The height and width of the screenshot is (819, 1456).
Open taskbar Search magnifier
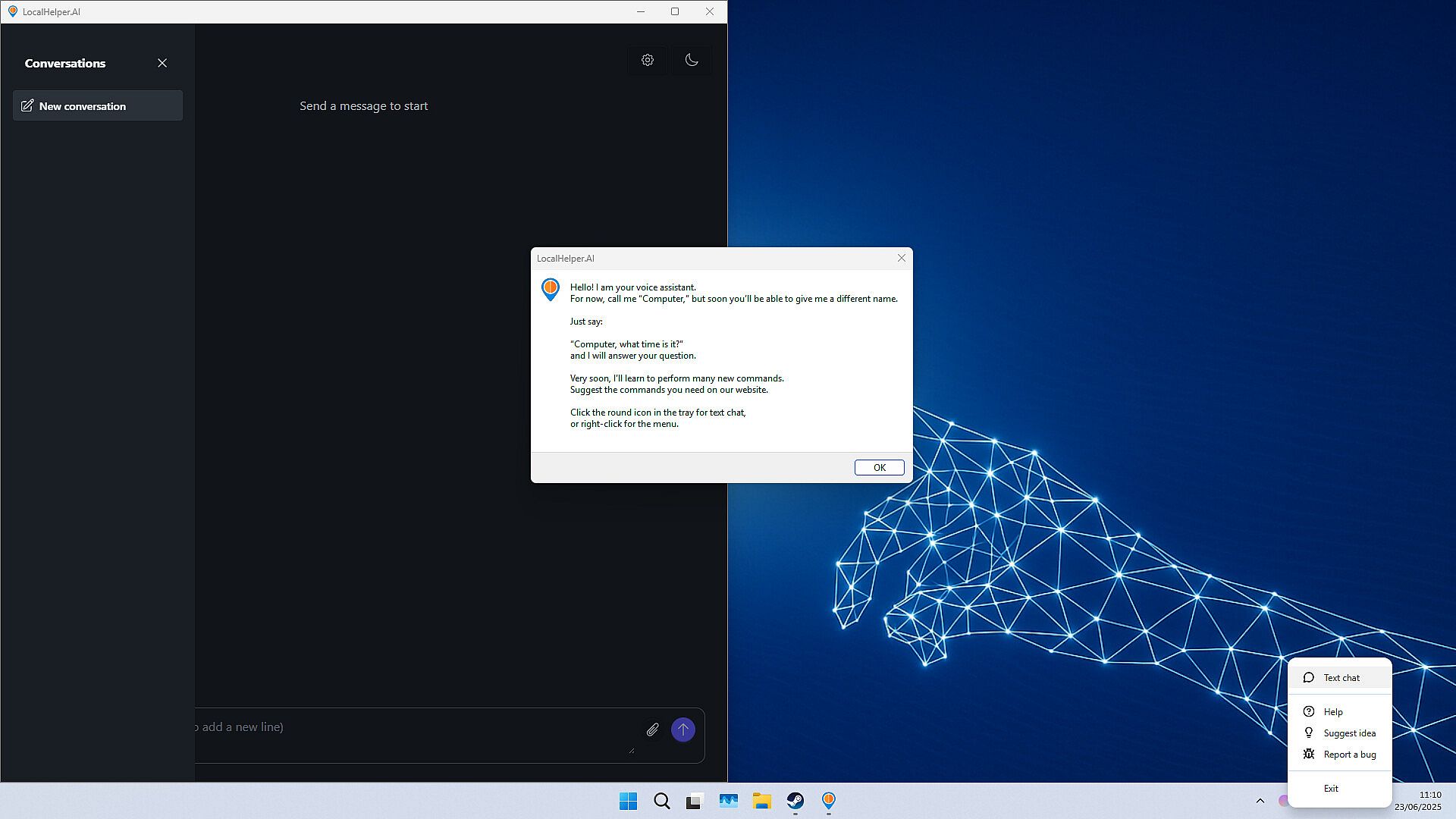coord(661,801)
